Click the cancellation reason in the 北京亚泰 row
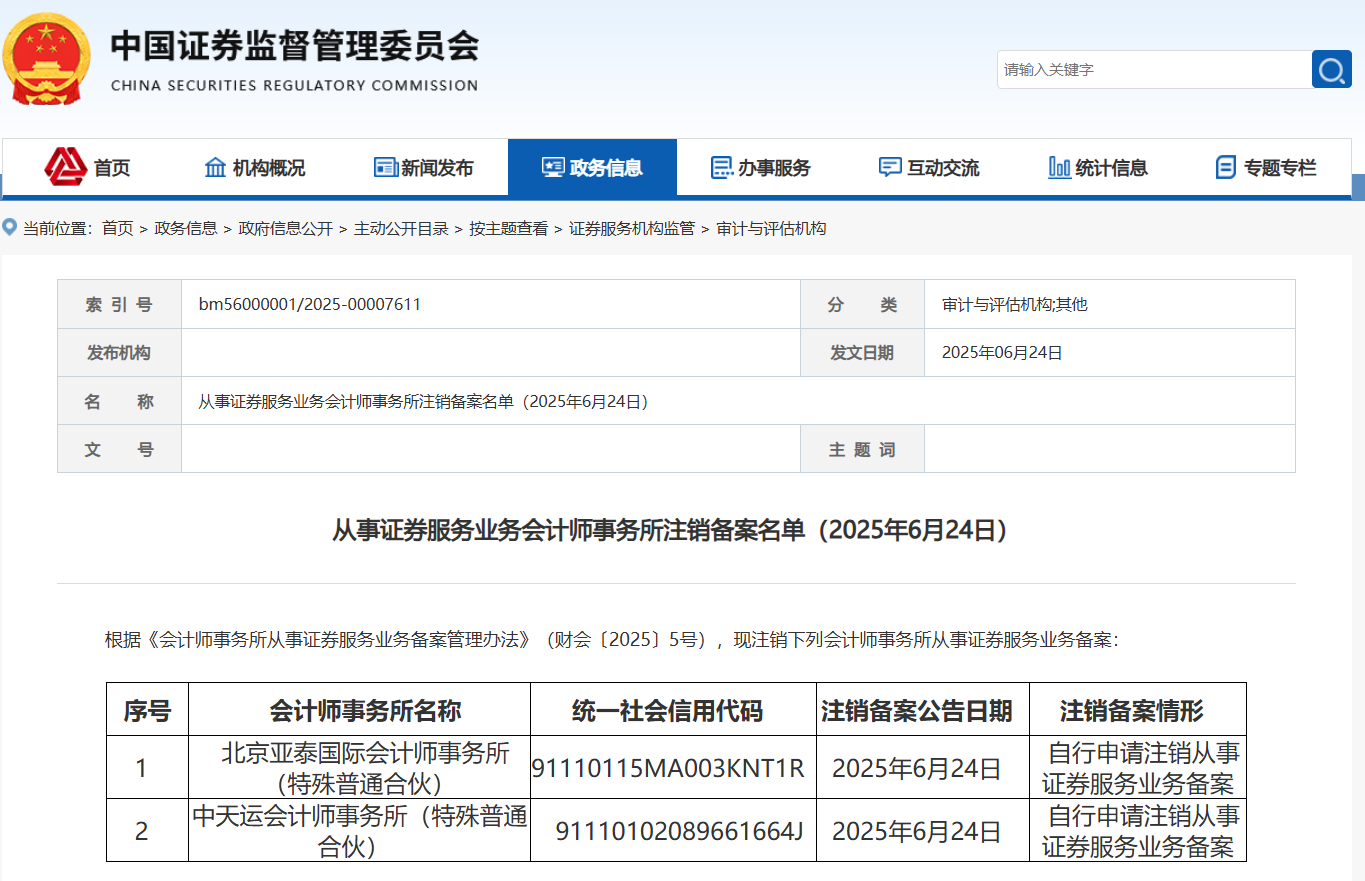Image resolution: width=1365 pixels, height=881 pixels. coord(1138,768)
